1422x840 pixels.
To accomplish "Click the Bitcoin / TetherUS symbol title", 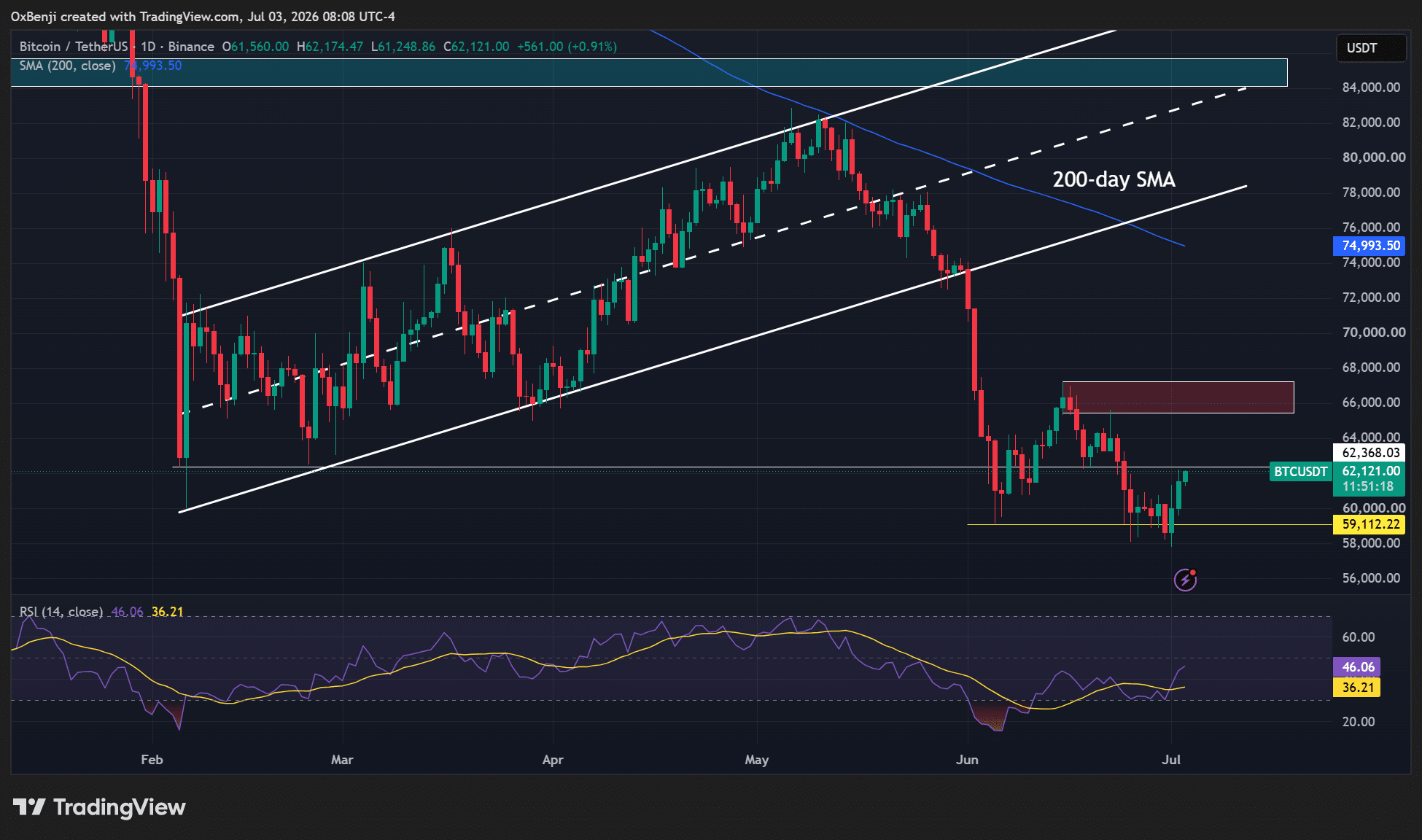I will coord(73,47).
